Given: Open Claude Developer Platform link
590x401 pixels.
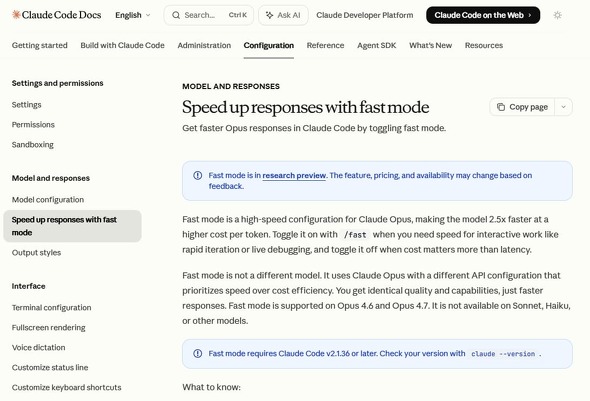Looking at the screenshot, I should click(x=365, y=15).
